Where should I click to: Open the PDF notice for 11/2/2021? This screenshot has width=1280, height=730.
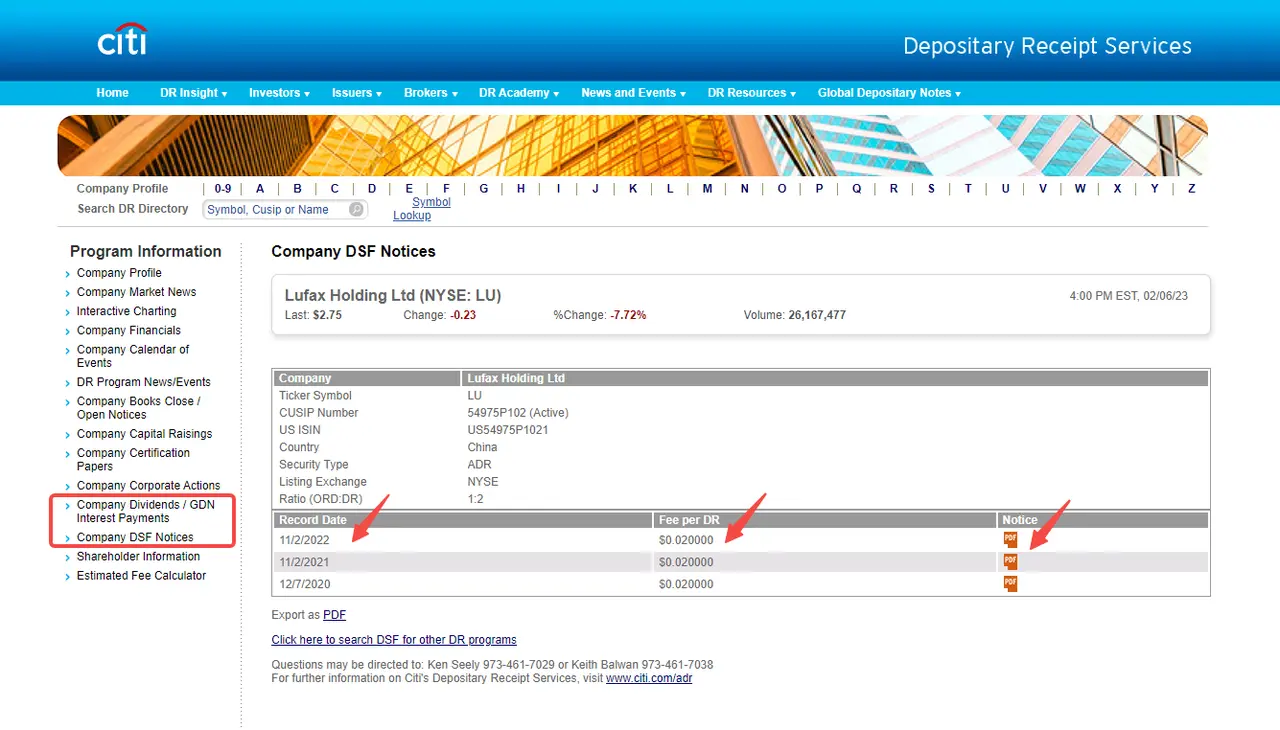[x=1010, y=562]
